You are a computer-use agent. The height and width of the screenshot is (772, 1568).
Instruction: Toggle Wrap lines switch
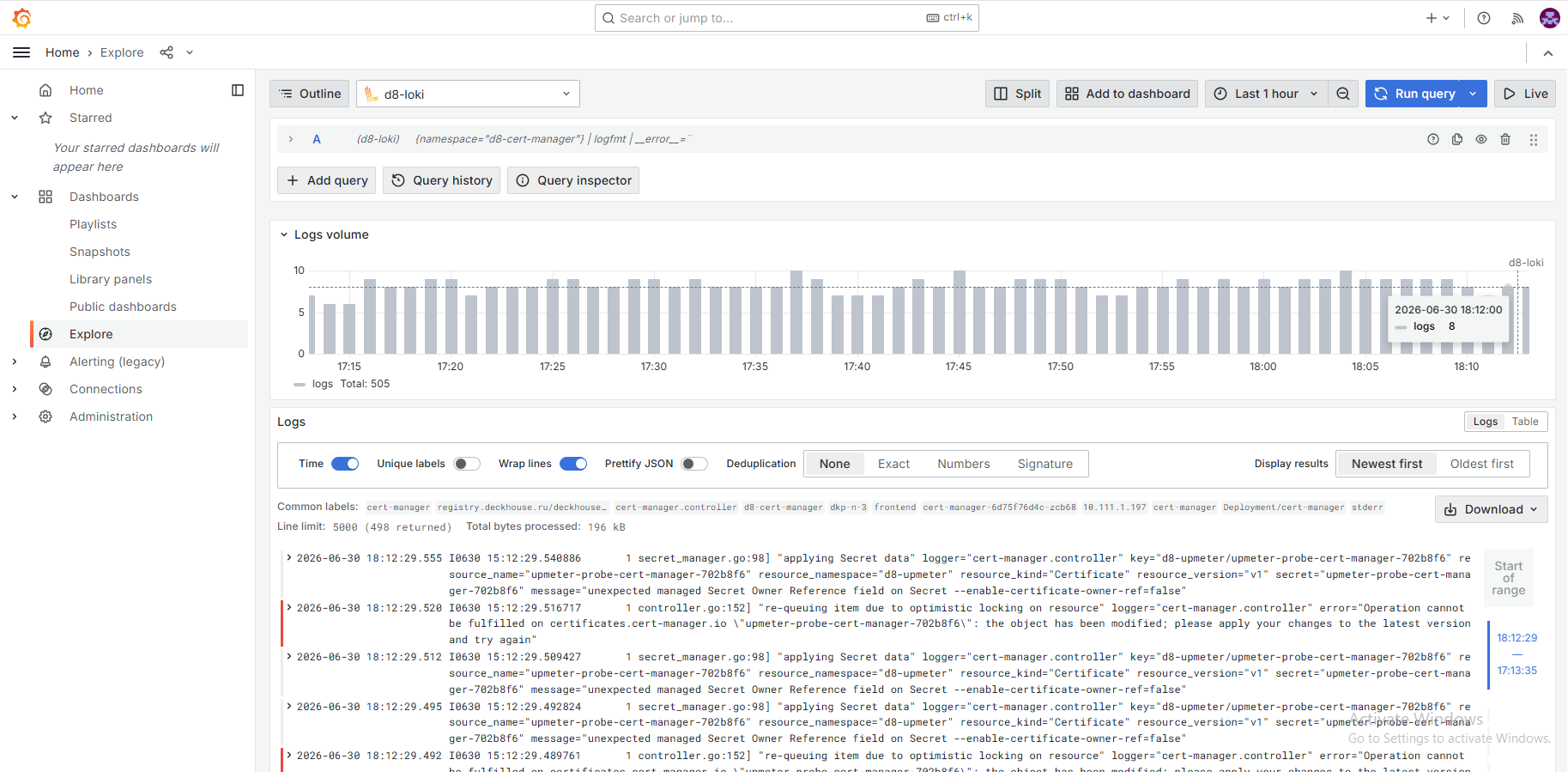pos(573,464)
